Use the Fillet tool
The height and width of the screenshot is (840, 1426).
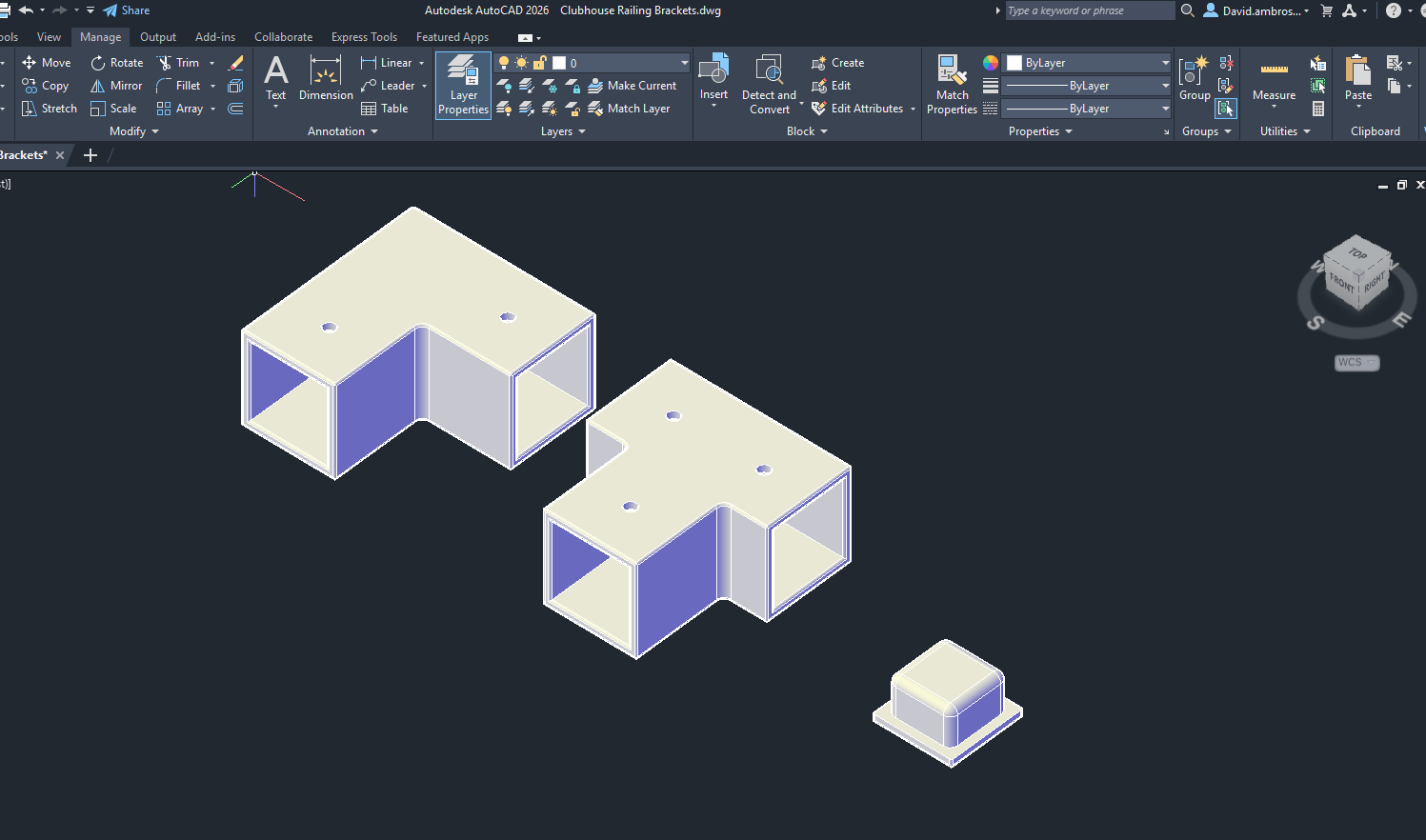tap(178, 86)
